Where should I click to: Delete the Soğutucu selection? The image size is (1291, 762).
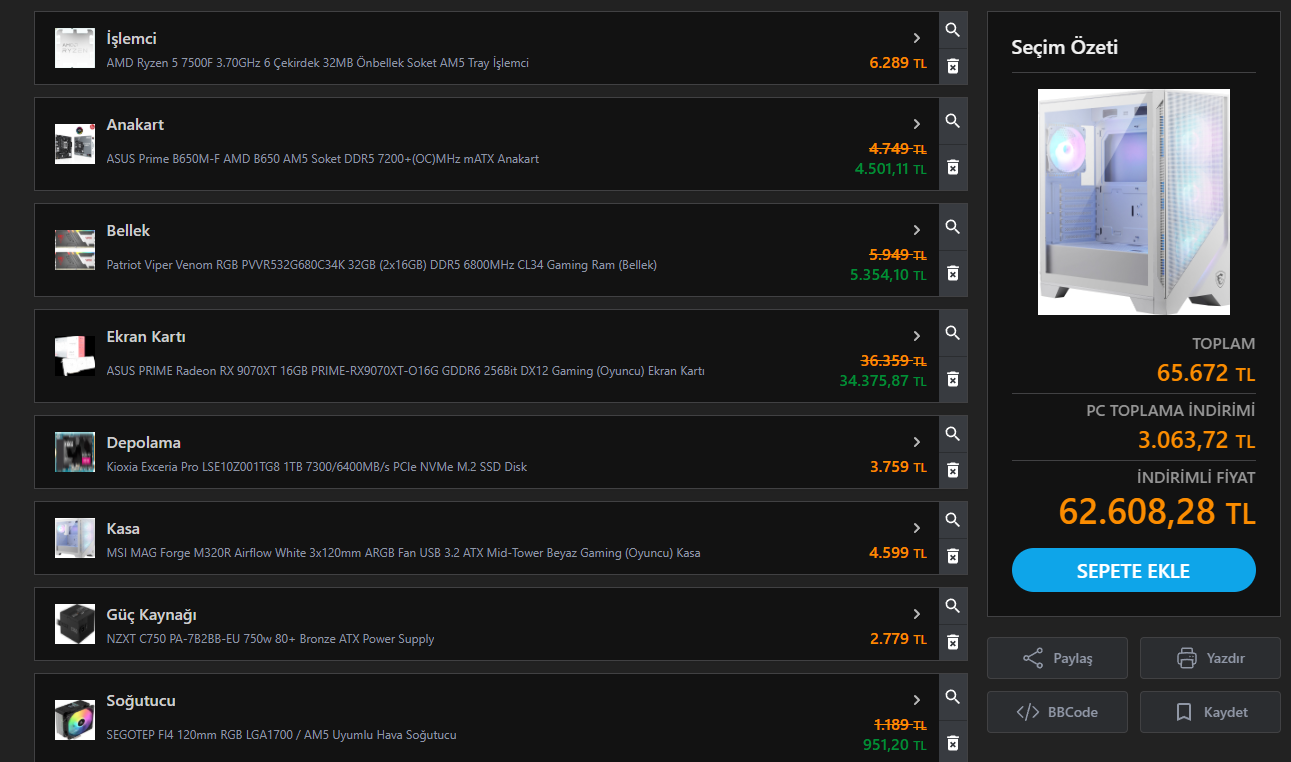pyautogui.click(x=953, y=743)
